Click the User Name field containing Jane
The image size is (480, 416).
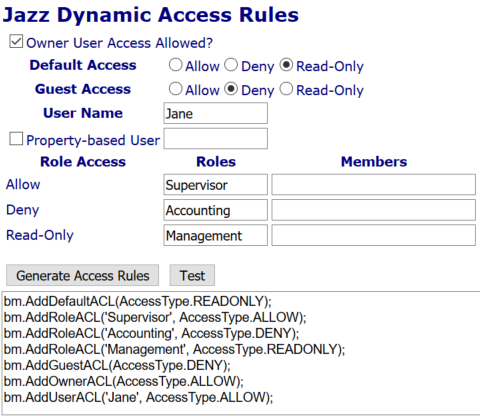[215, 113]
